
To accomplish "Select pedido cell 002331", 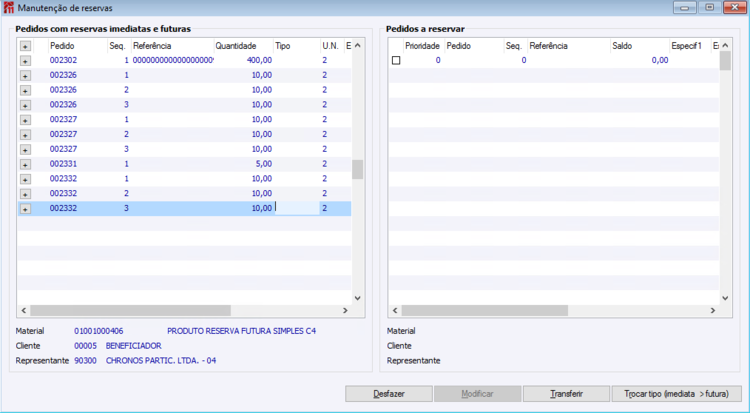I will click(63, 164).
